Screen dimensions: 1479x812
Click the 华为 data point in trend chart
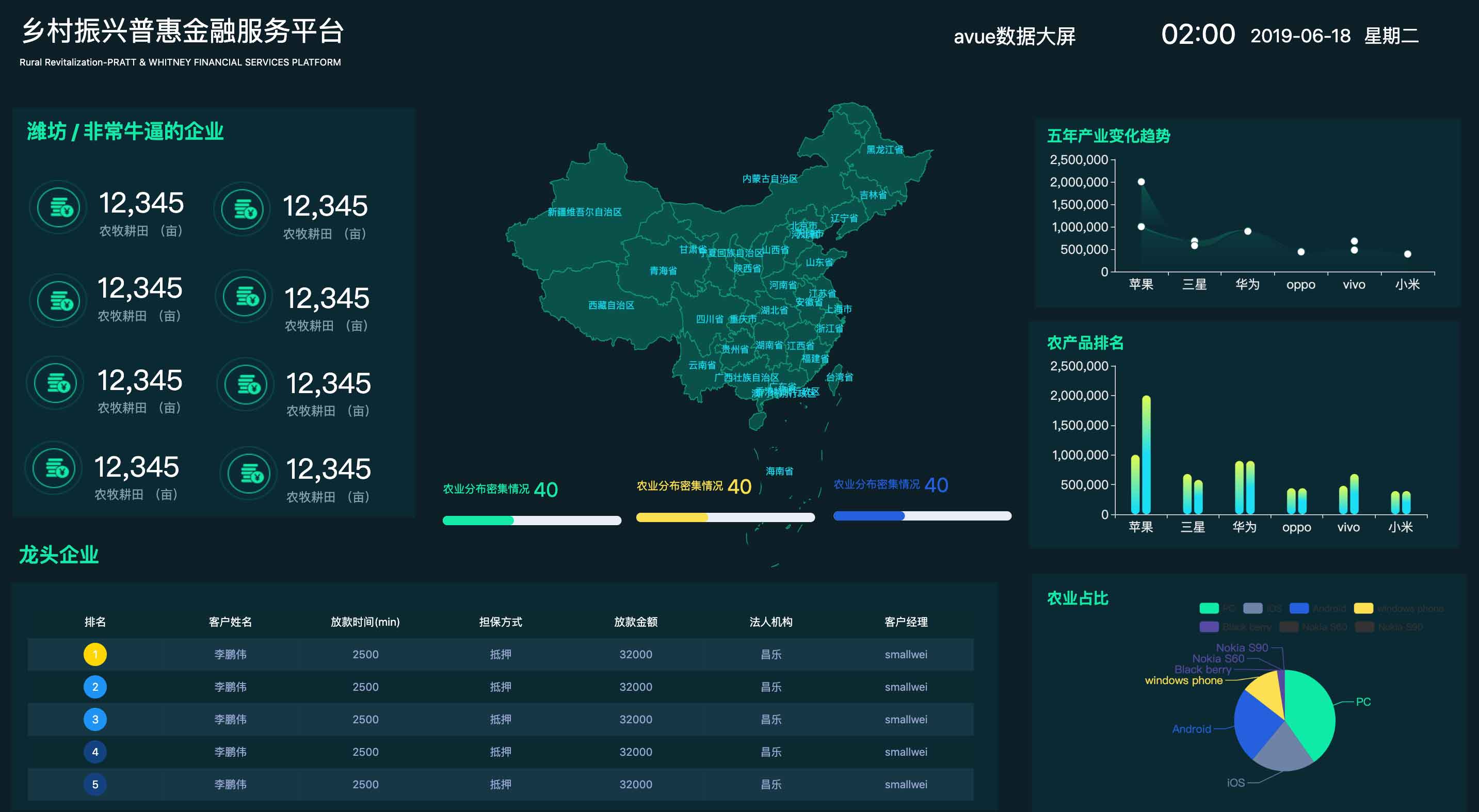[x=1248, y=231]
